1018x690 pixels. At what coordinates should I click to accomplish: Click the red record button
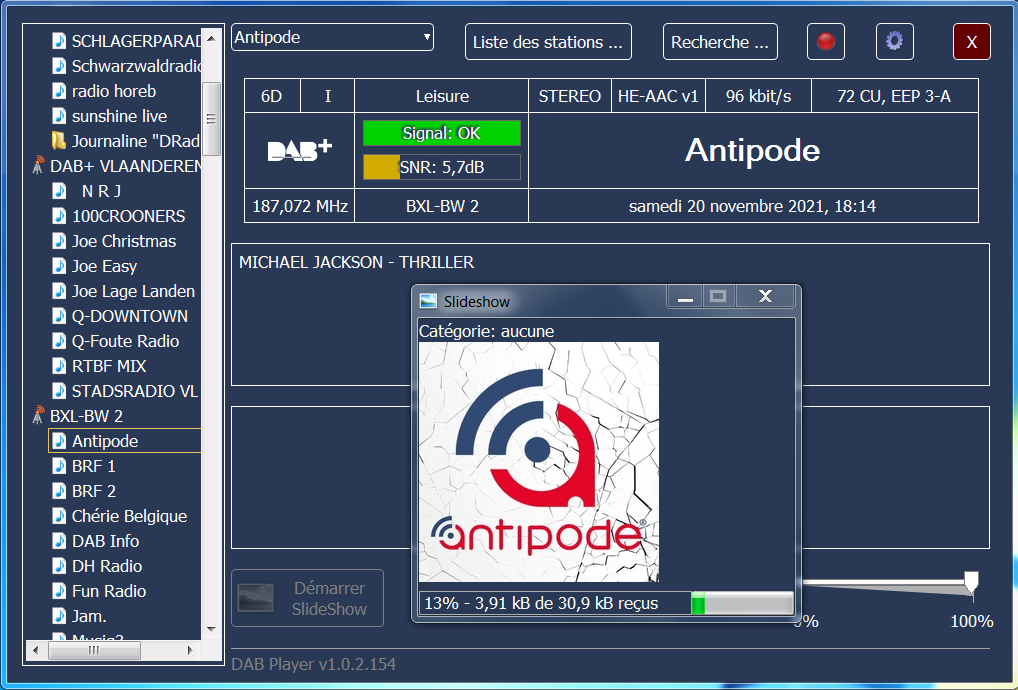825,42
